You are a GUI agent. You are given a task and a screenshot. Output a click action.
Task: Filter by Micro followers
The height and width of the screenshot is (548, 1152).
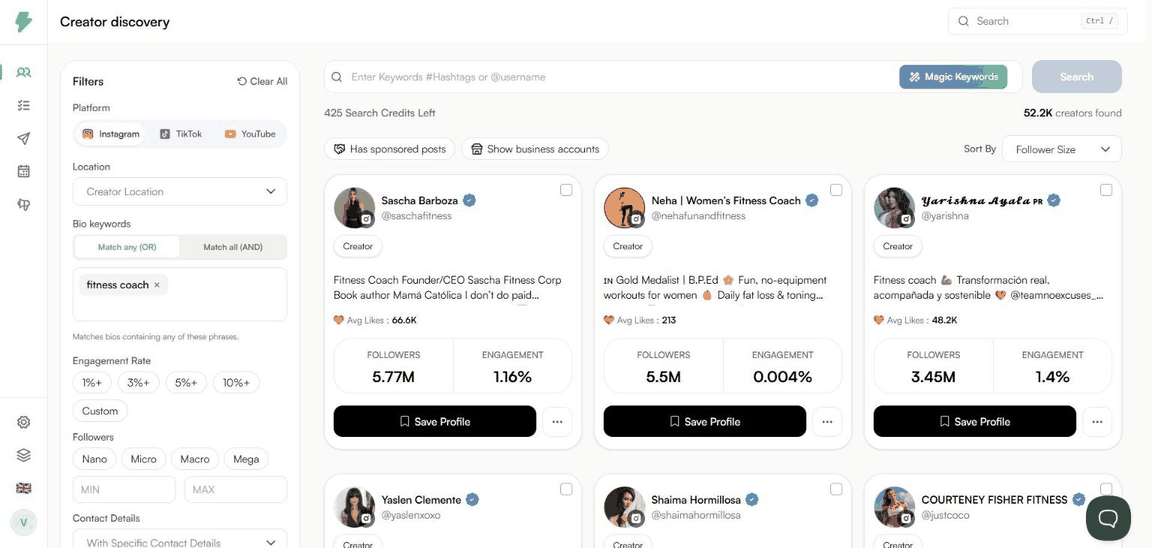point(143,459)
